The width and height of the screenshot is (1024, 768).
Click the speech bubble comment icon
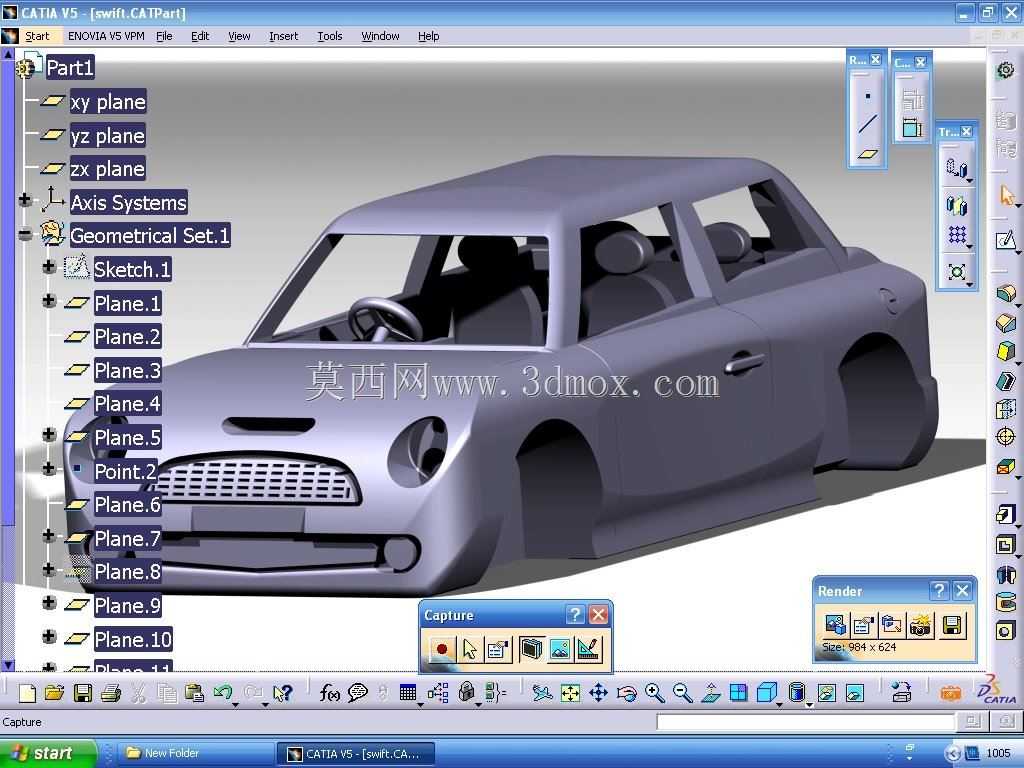click(x=357, y=692)
